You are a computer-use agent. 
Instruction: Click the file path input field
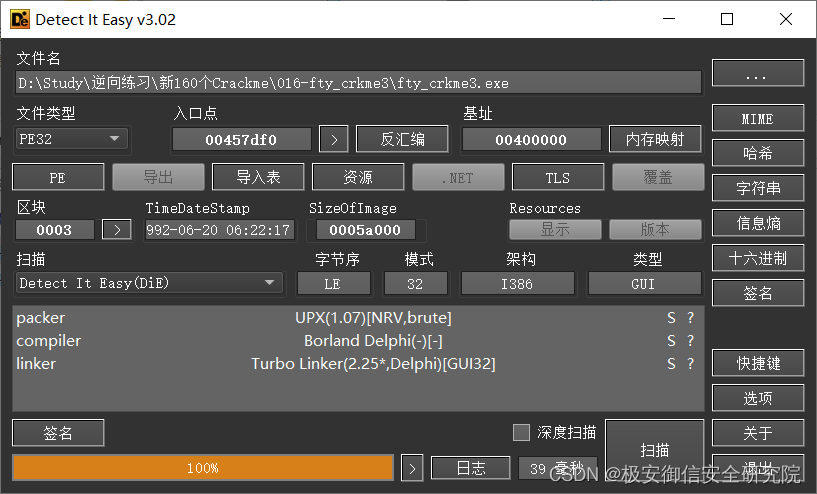point(358,83)
